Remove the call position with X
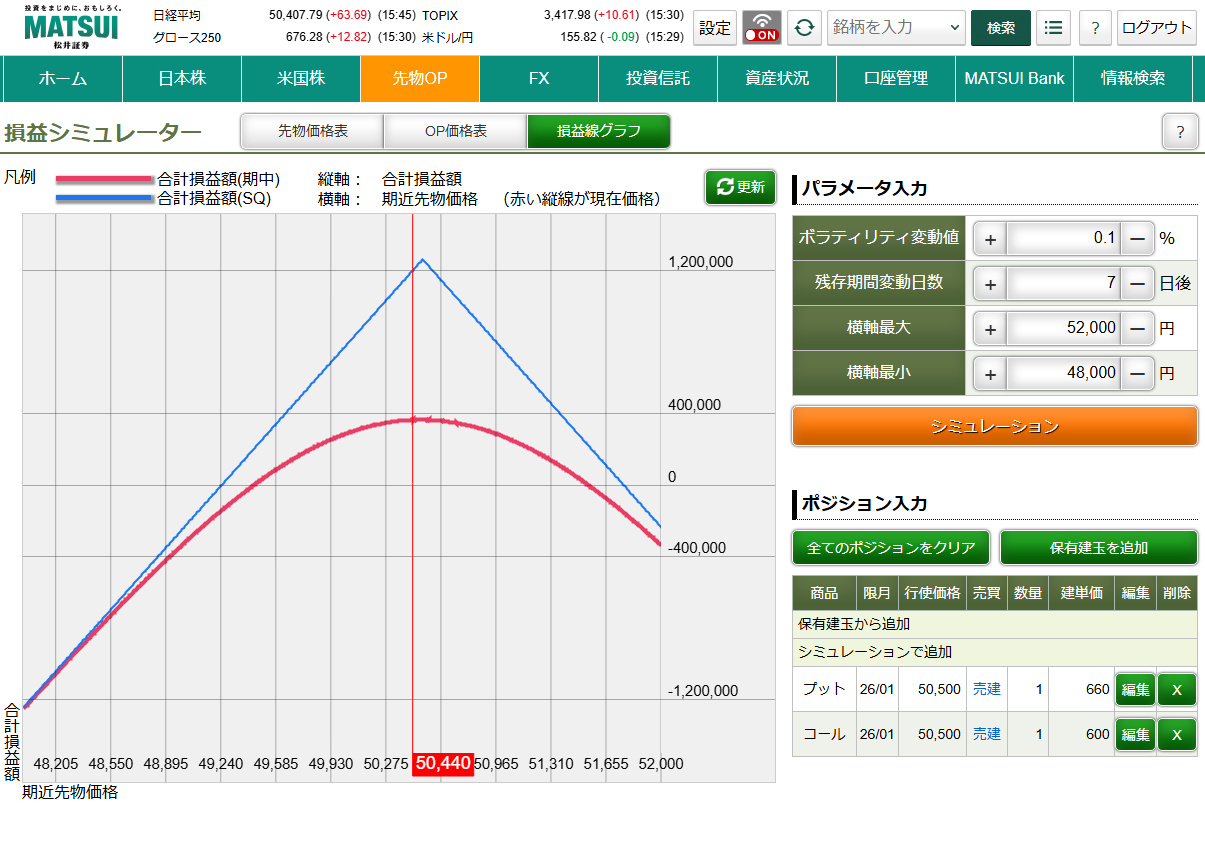 click(x=1176, y=734)
